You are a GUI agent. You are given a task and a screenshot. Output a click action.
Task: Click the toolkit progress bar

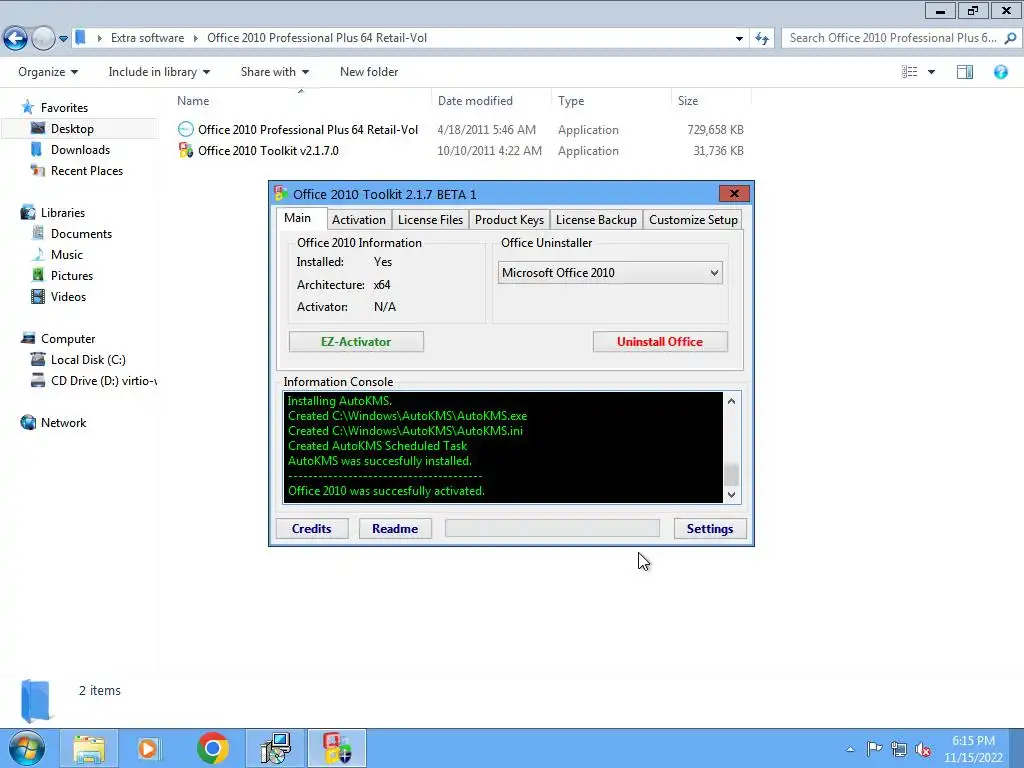click(x=552, y=528)
